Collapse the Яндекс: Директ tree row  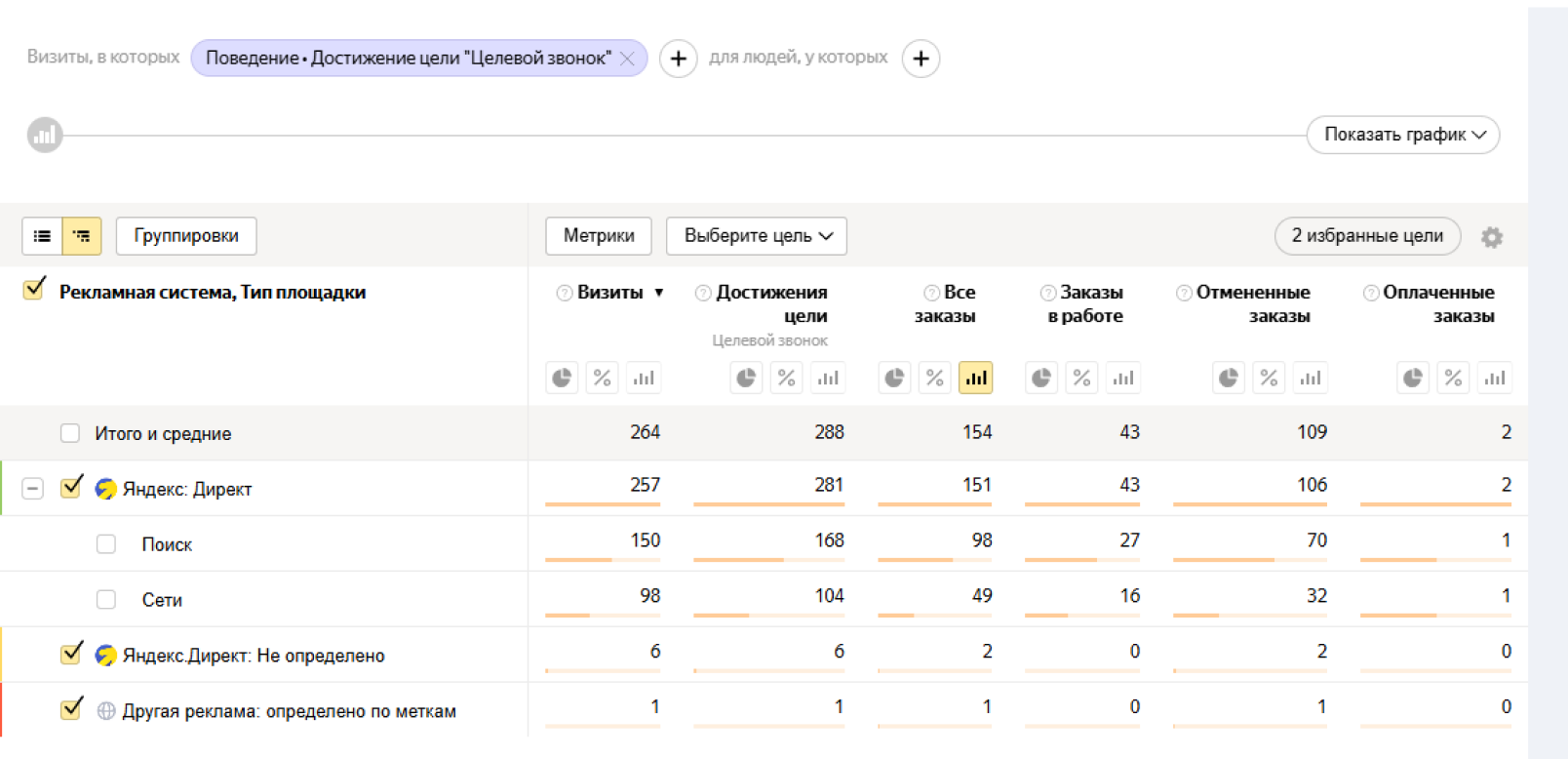[33, 488]
